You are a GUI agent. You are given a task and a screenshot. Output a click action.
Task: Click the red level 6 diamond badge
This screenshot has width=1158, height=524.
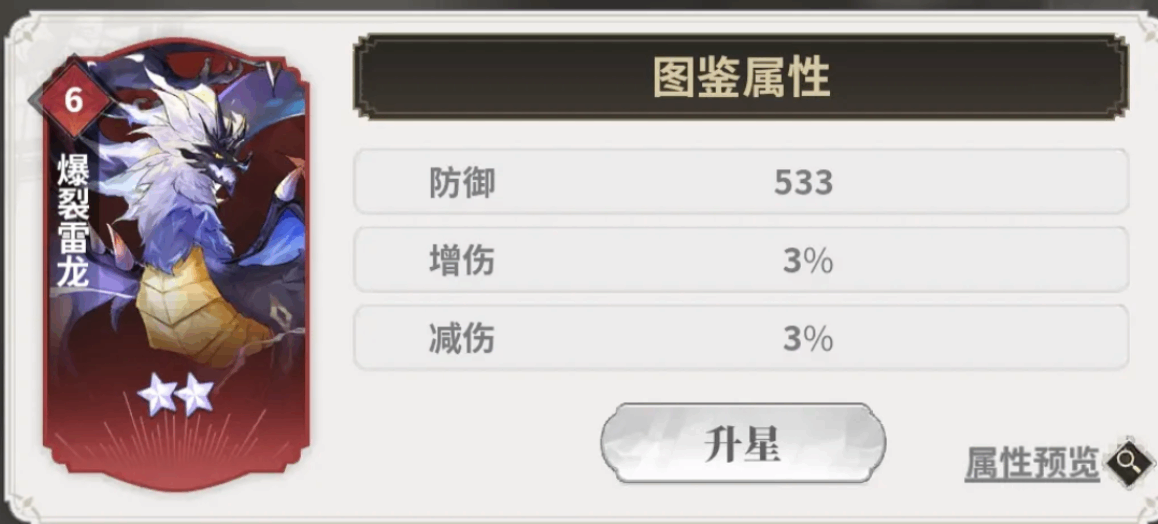pyautogui.click(x=73, y=100)
